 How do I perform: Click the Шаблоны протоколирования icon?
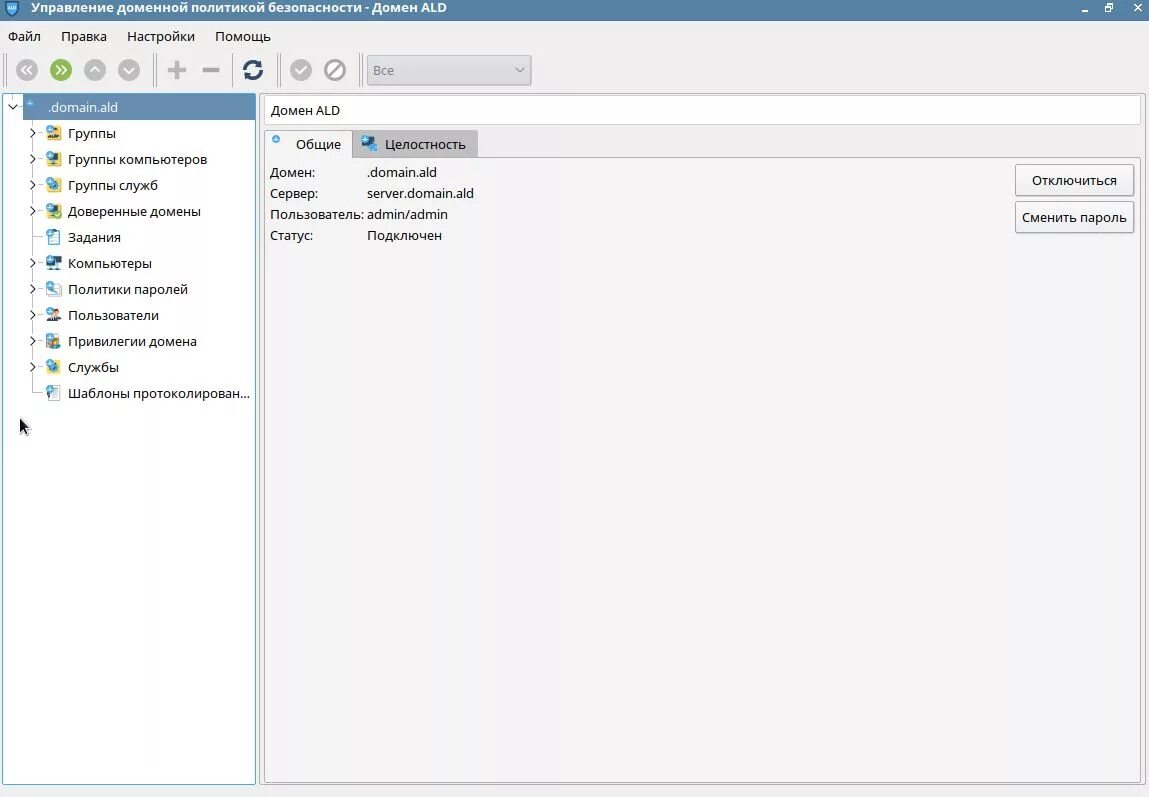click(53, 393)
